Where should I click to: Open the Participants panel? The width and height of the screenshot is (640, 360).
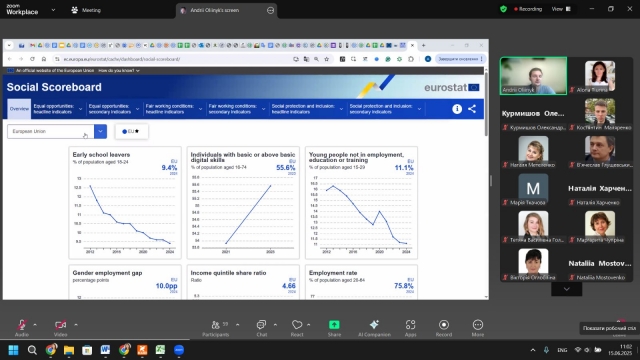pos(216,328)
